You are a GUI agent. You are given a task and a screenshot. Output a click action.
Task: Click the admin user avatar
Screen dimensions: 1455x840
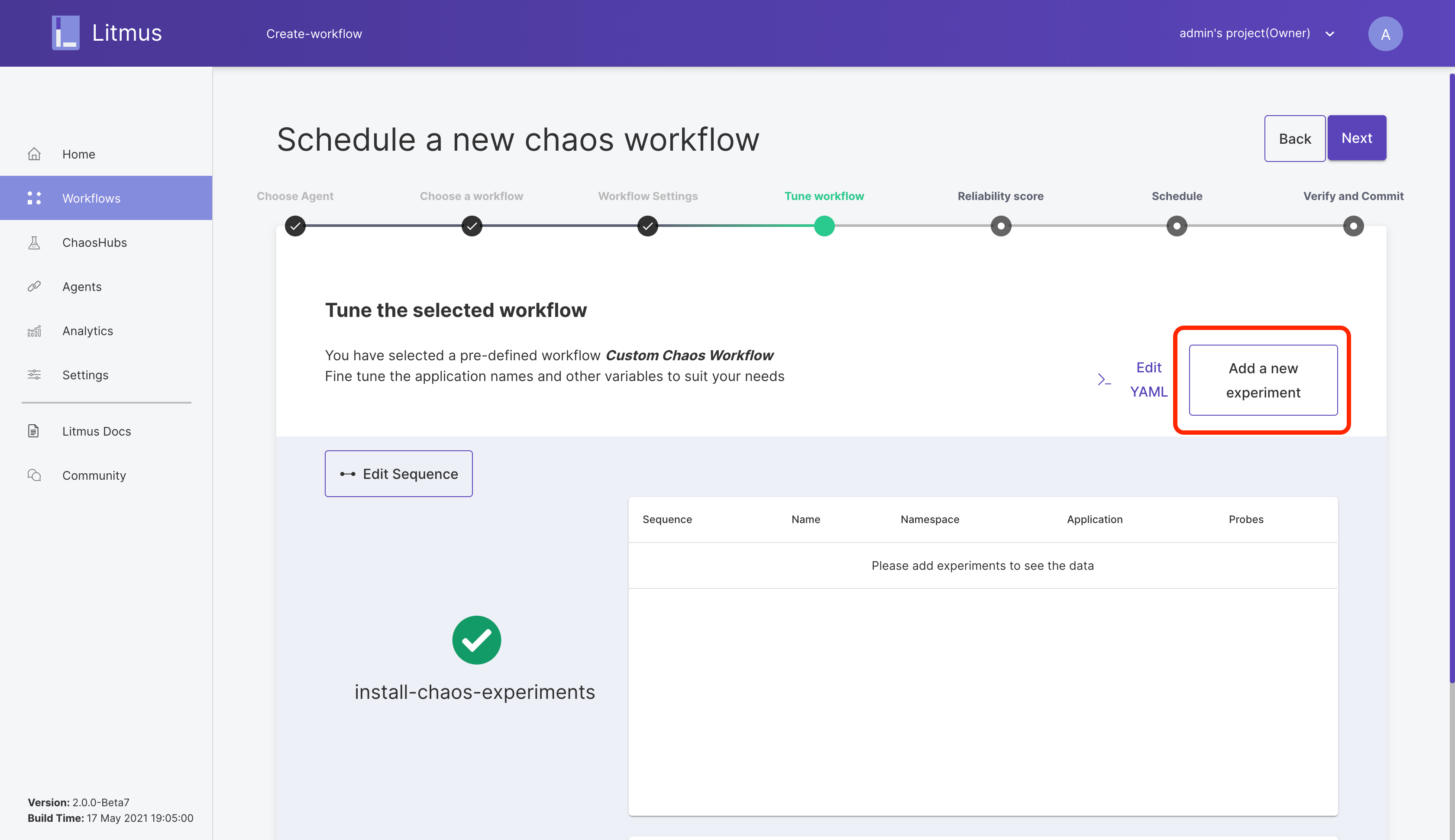1384,33
